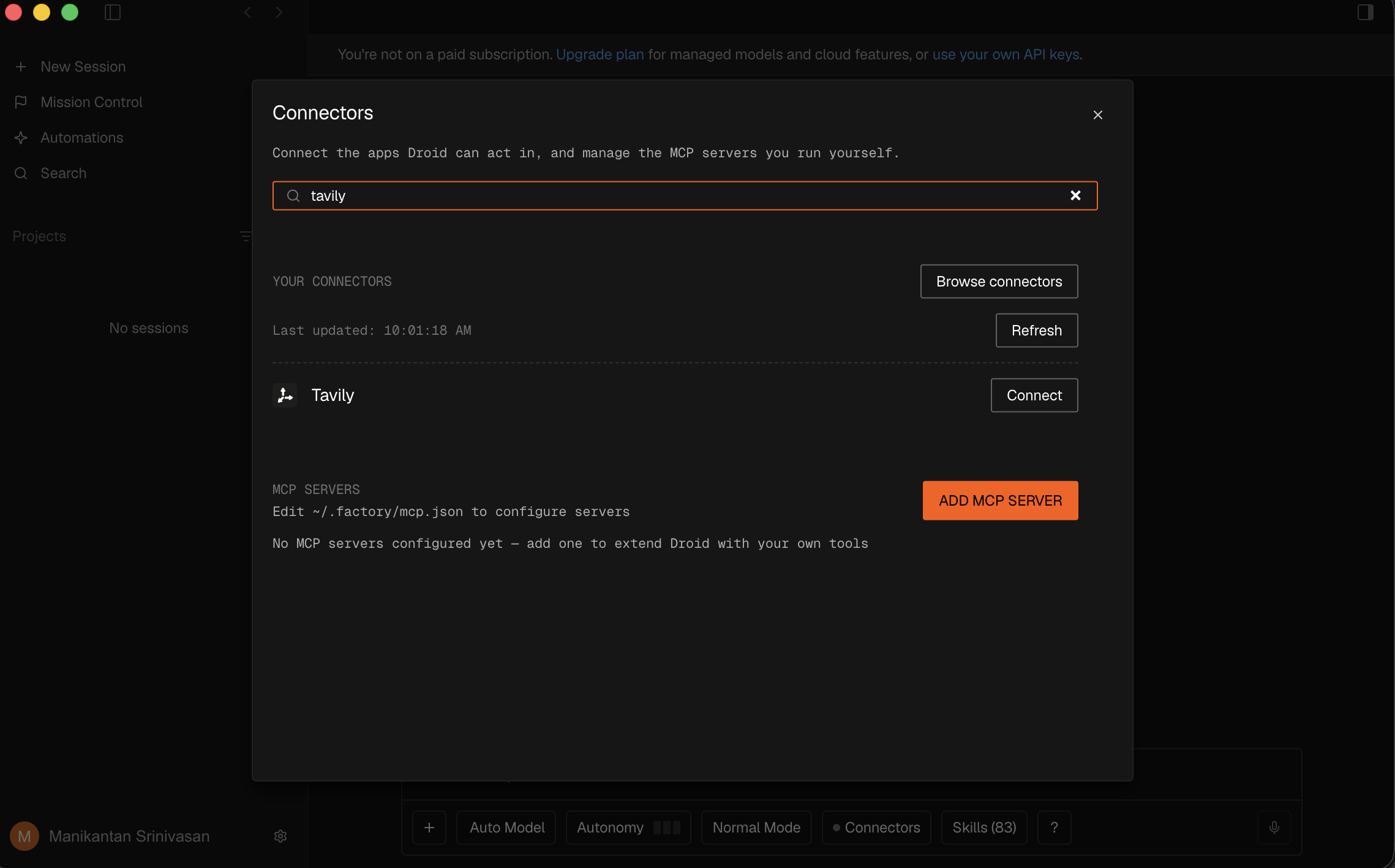Select New Session in the sidebar
The height and width of the screenshot is (868, 1395).
(83, 67)
